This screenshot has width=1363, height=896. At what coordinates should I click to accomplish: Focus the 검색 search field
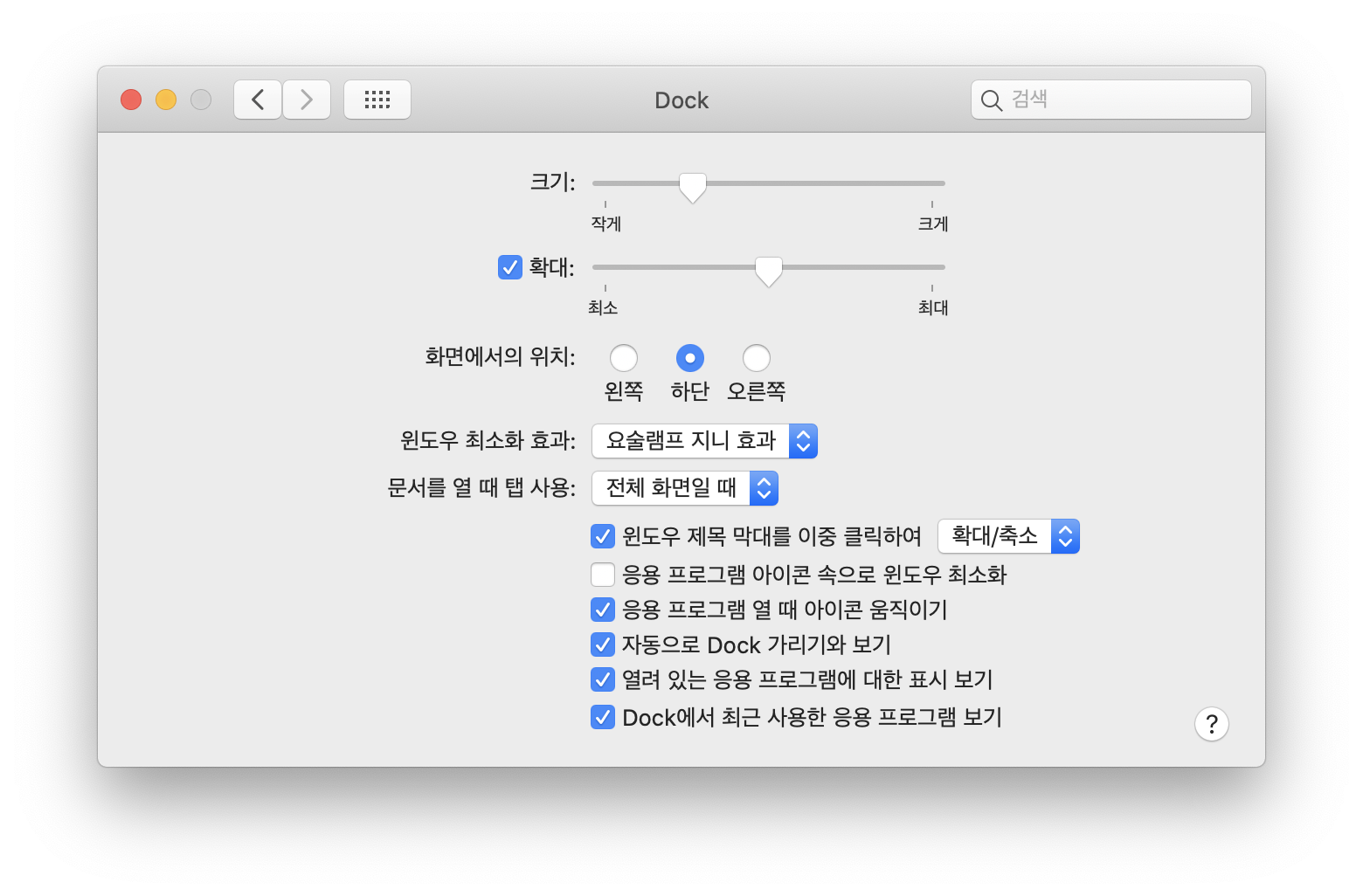point(1111,100)
